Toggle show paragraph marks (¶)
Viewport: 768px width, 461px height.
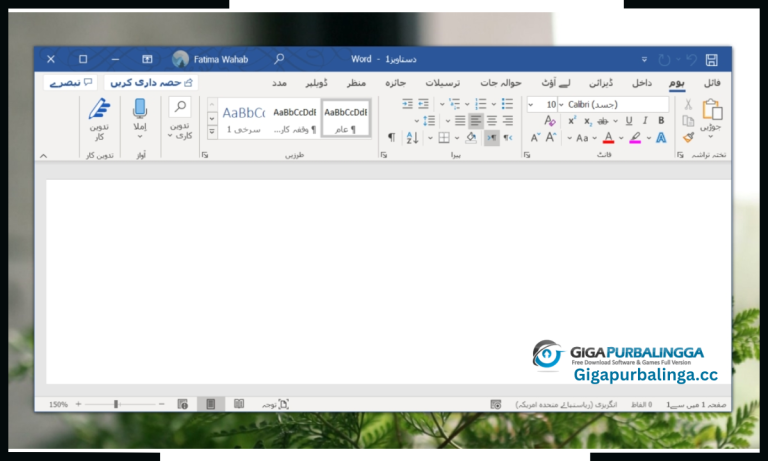[391, 137]
